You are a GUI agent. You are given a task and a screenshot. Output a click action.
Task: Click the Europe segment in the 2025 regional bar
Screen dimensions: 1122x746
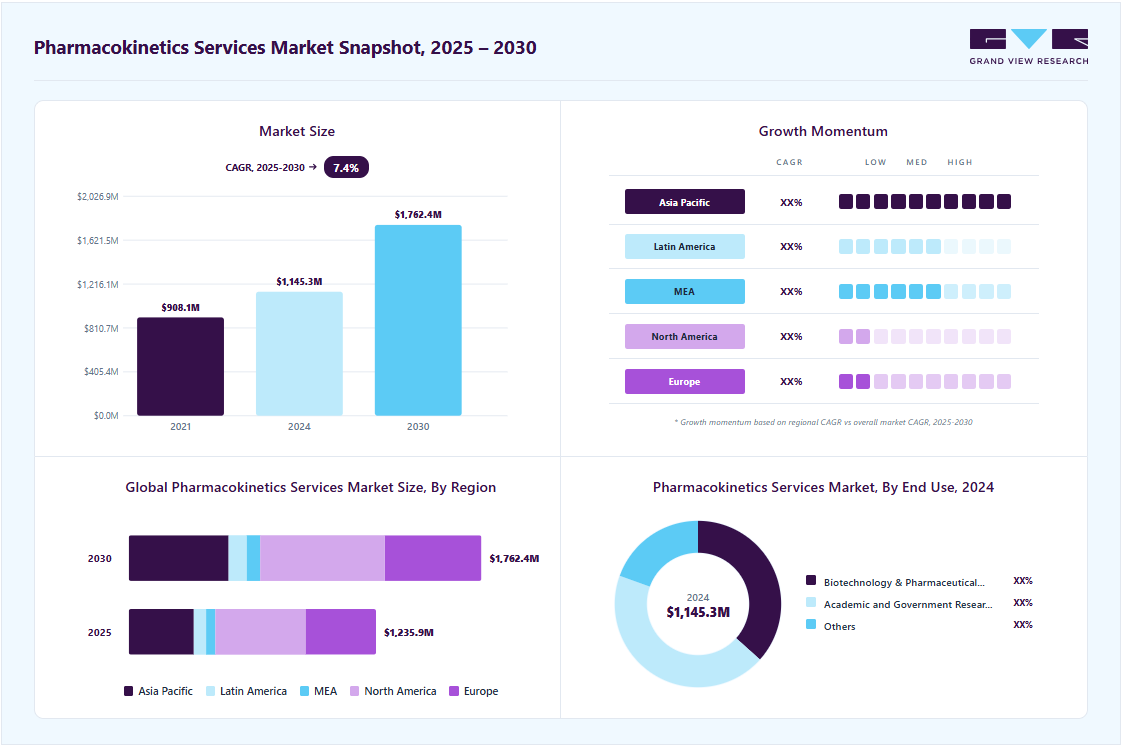(x=341, y=632)
